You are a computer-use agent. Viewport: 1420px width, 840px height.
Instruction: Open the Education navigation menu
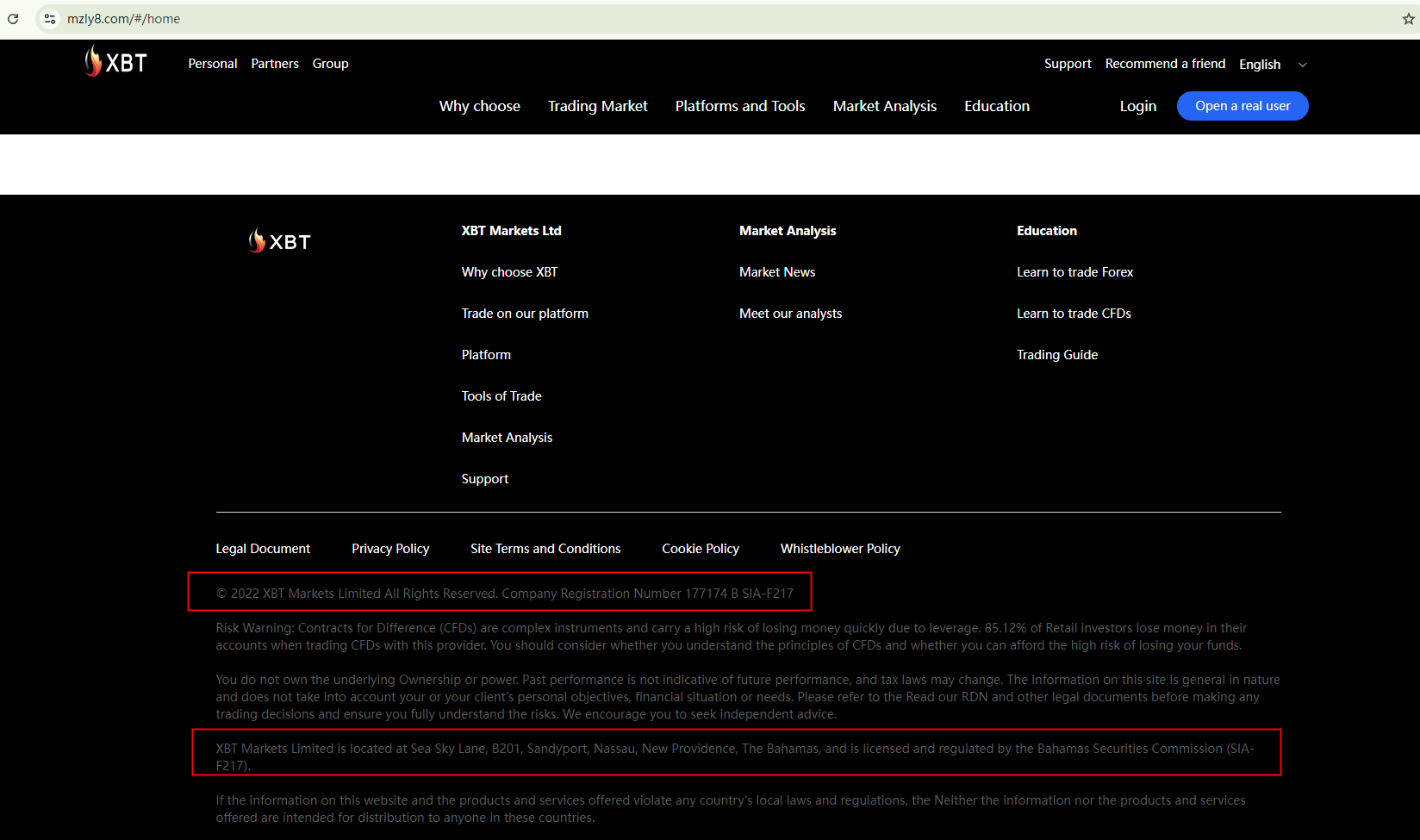coord(997,106)
